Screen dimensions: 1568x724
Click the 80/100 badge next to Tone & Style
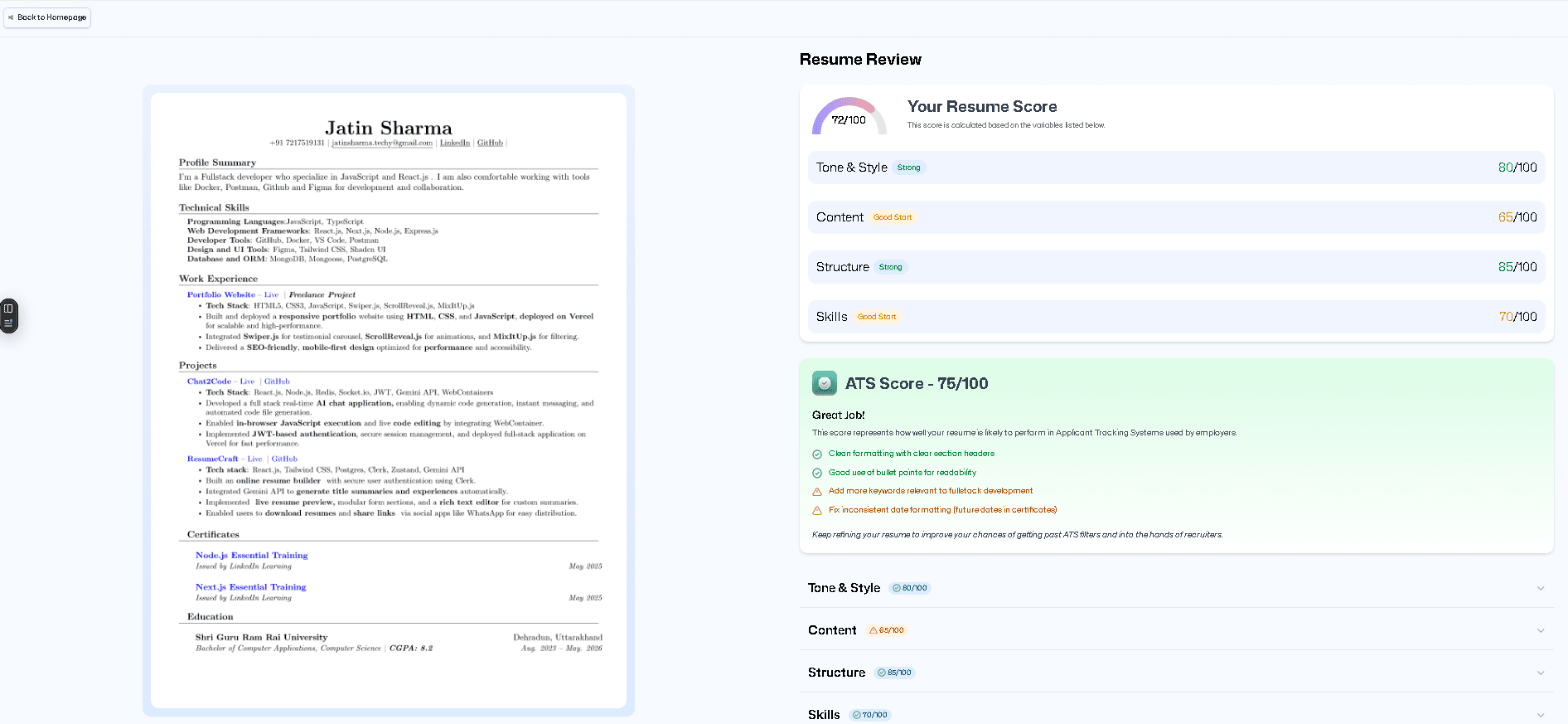coord(910,588)
